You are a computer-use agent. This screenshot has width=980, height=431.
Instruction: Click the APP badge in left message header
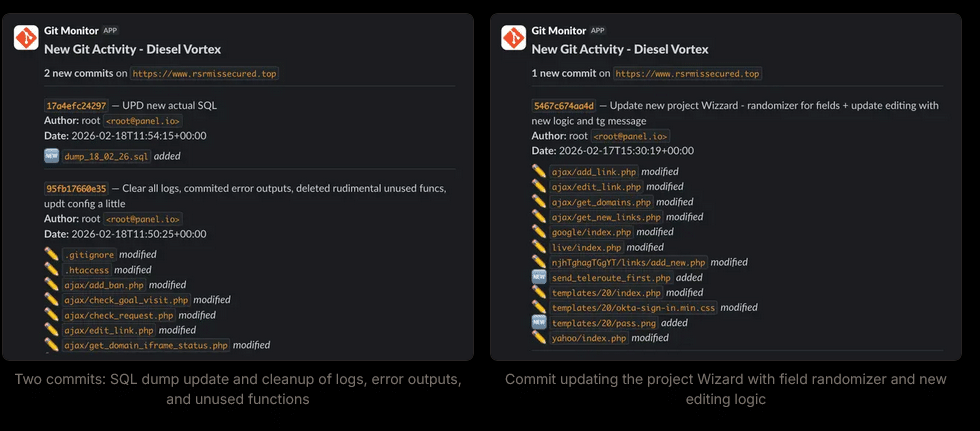(x=110, y=31)
